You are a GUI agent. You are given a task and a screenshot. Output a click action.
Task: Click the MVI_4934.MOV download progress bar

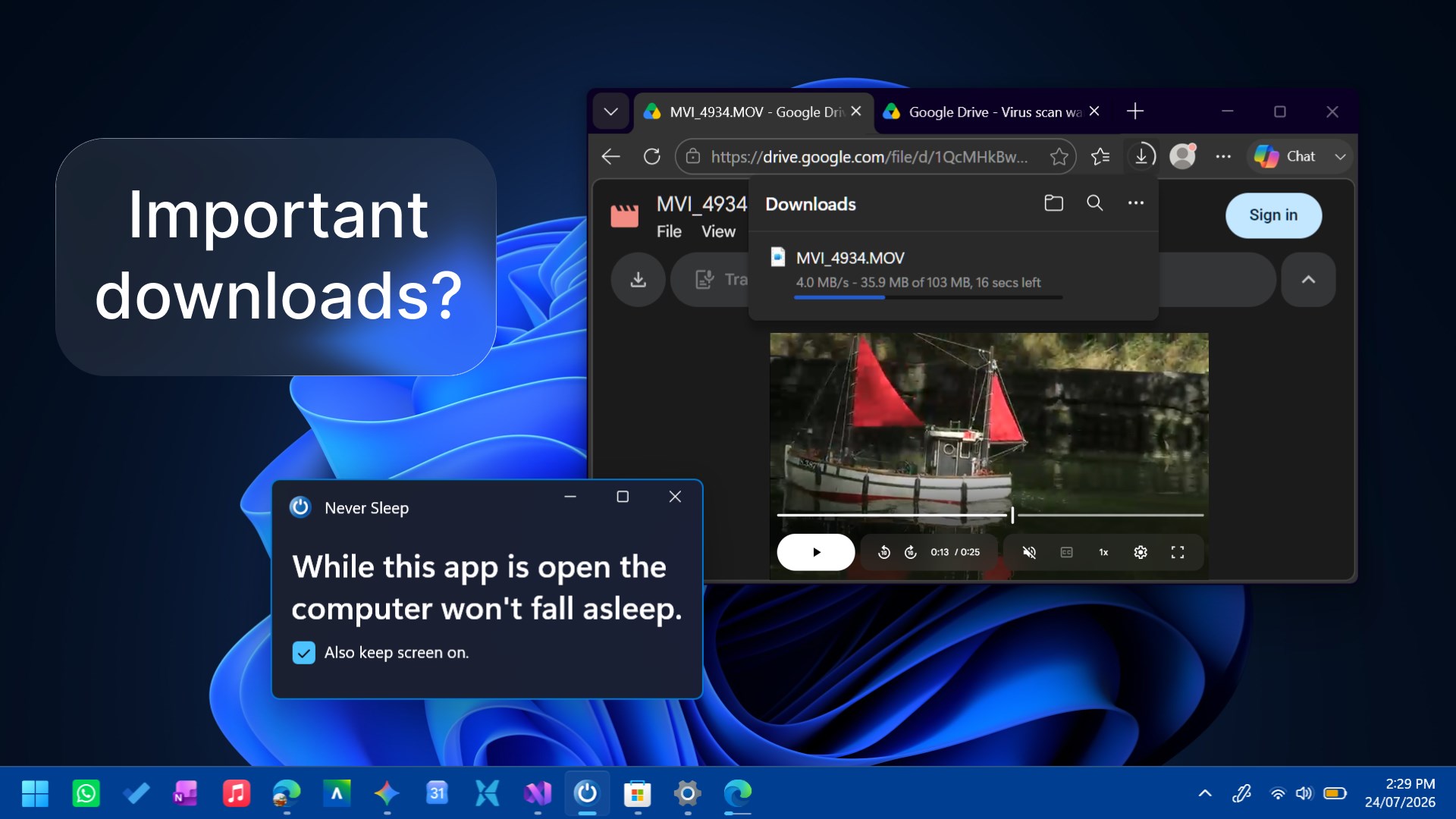(x=928, y=297)
